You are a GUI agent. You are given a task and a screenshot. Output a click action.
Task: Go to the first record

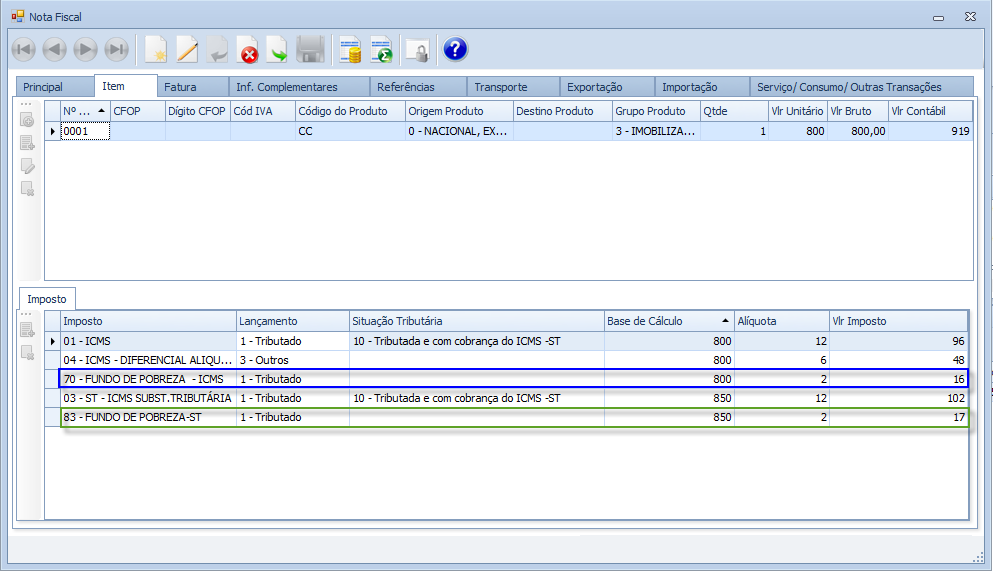(24, 49)
